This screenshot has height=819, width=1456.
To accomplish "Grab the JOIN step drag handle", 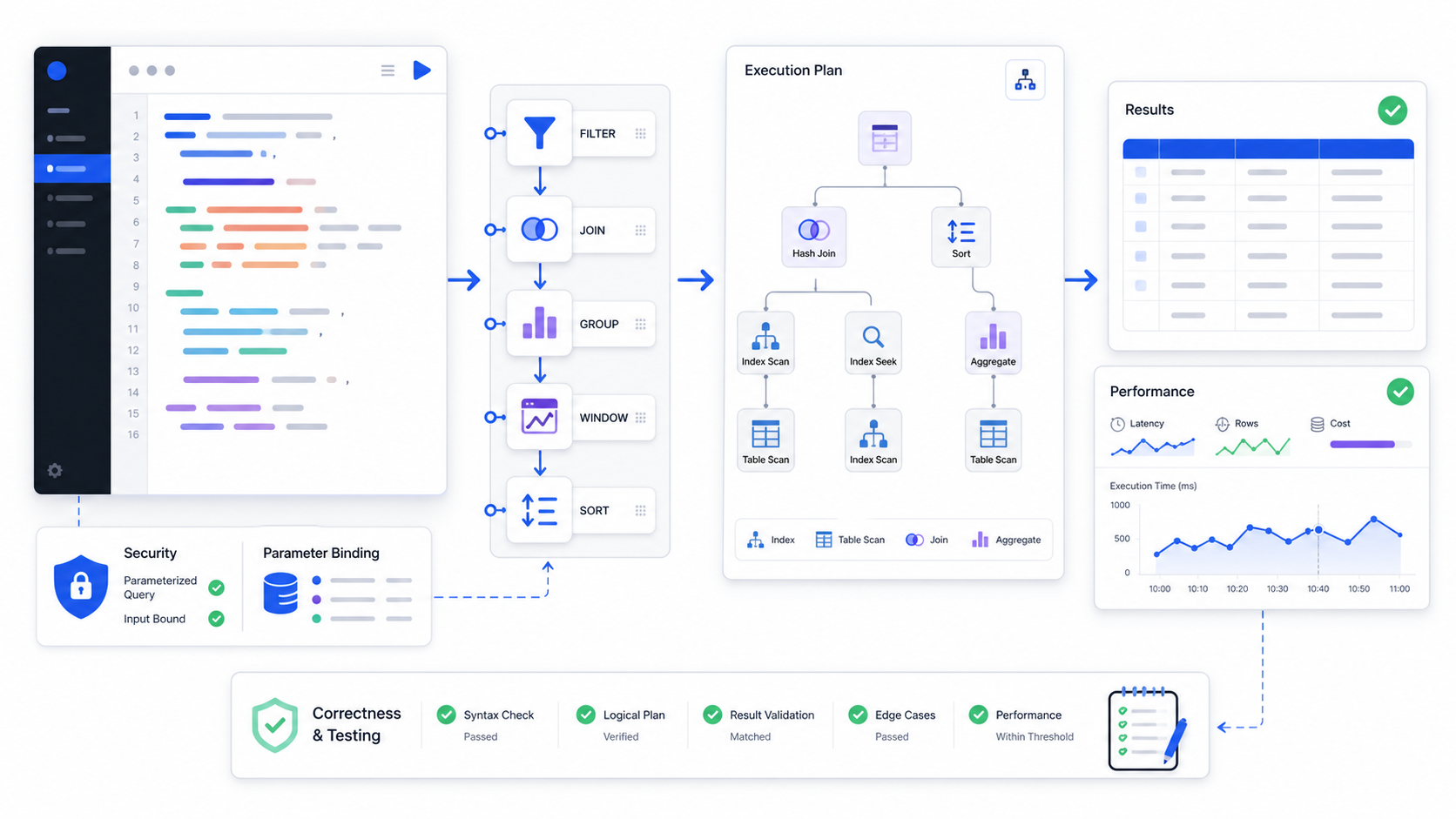I will click(x=641, y=230).
